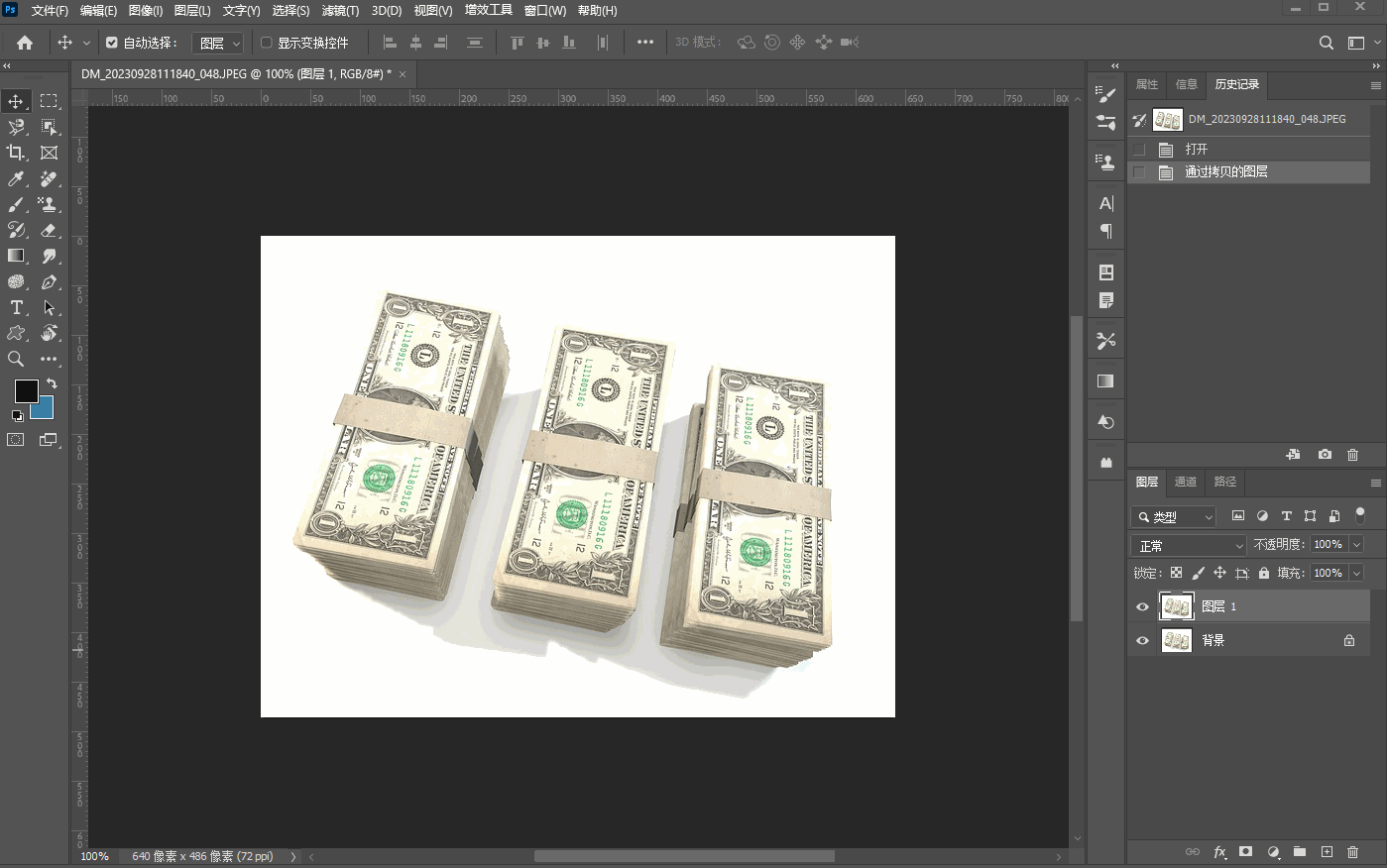This screenshot has height=868, width=1387.
Task: Toggle Quick Mask mode
Action: point(16,440)
